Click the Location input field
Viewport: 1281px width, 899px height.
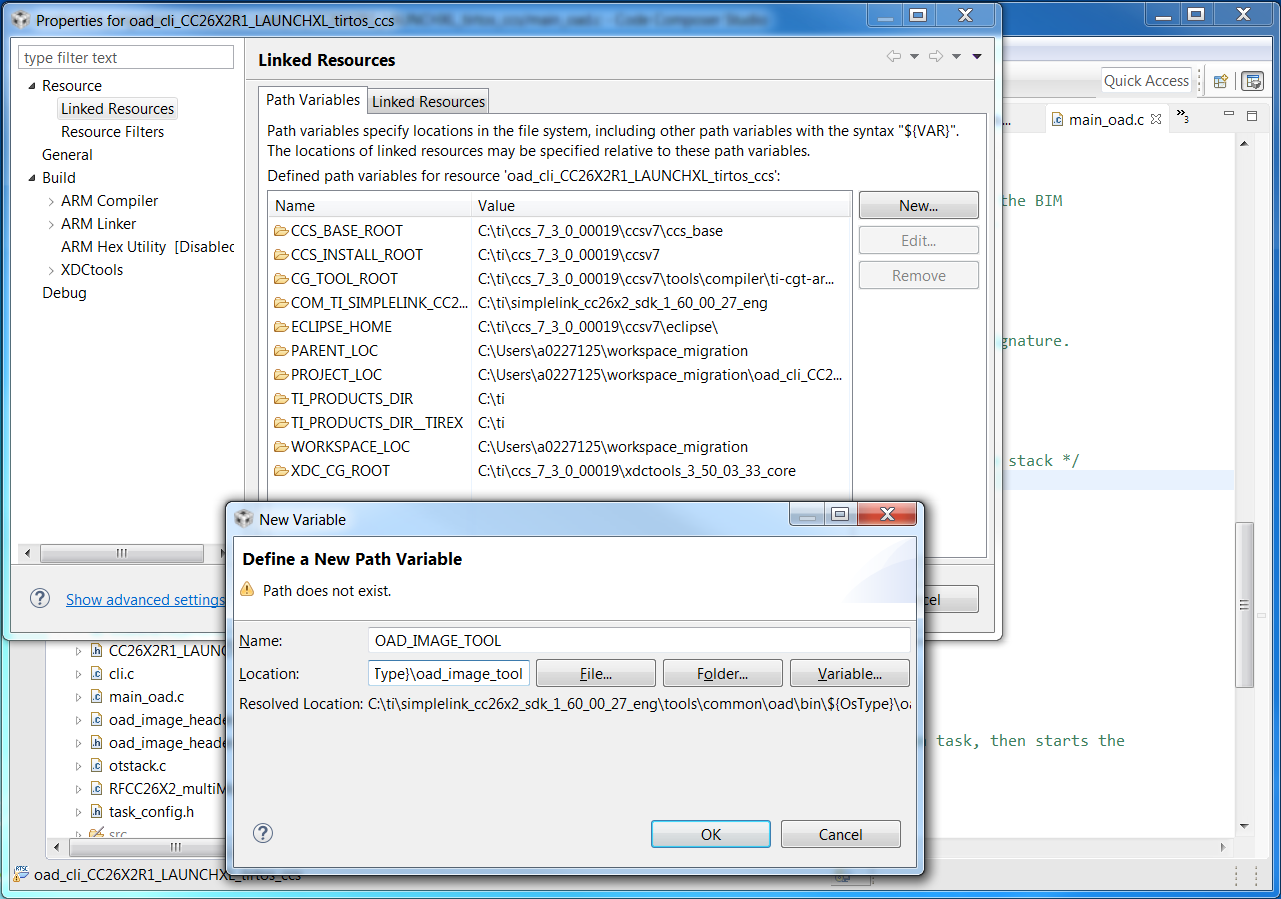449,673
